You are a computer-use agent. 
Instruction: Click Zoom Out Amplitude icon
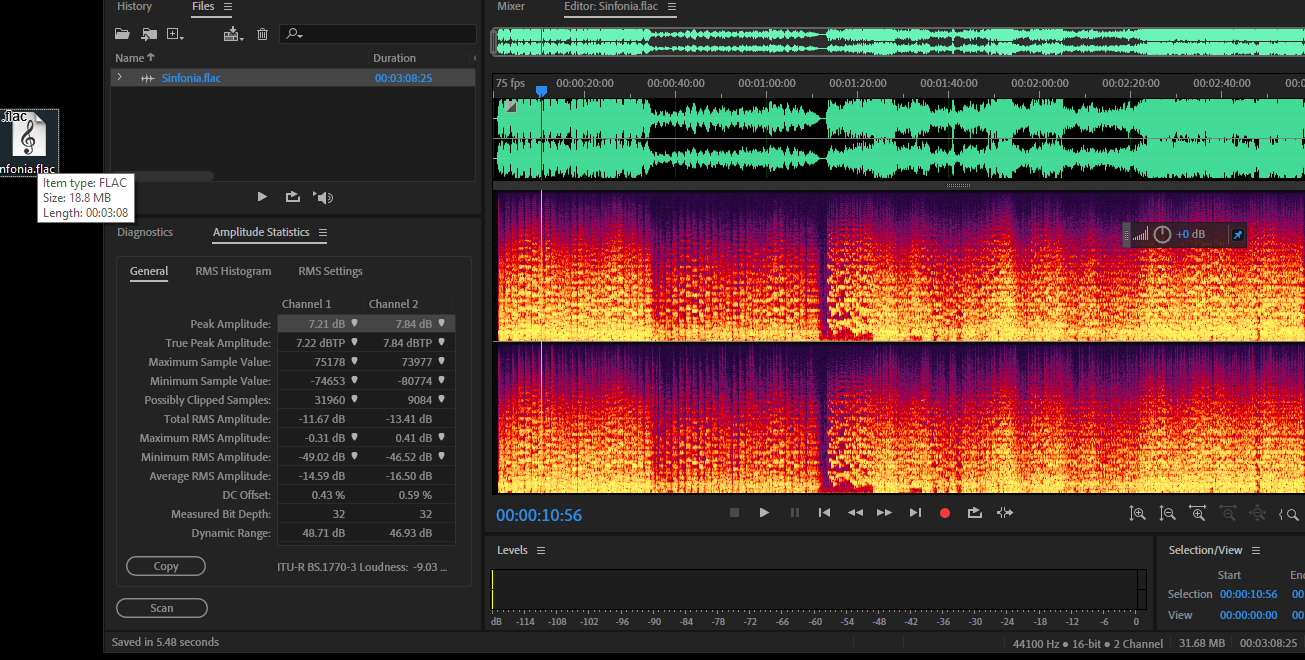[x=1167, y=513]
